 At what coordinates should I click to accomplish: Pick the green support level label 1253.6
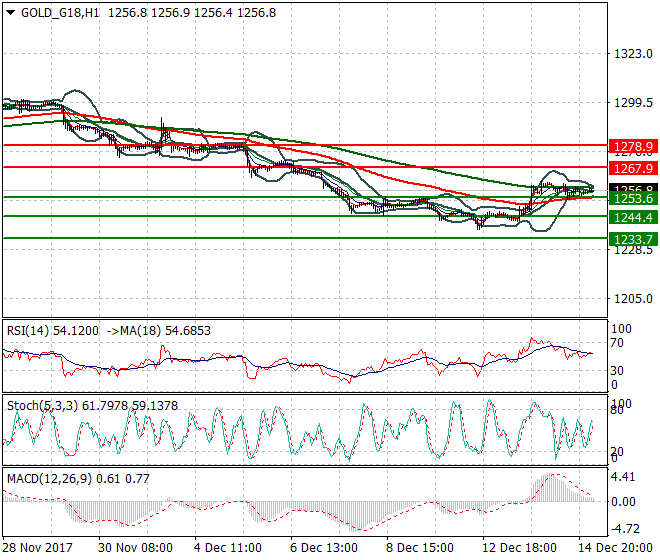pos(633,199)
